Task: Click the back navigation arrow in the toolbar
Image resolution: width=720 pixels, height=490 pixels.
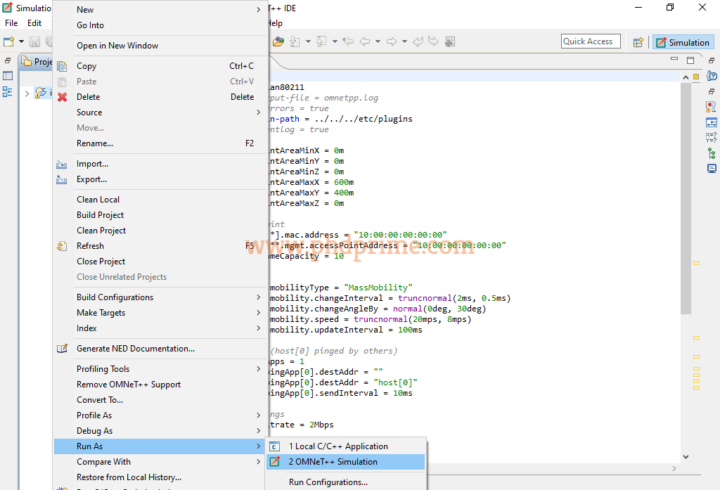Action: (366, 42)
